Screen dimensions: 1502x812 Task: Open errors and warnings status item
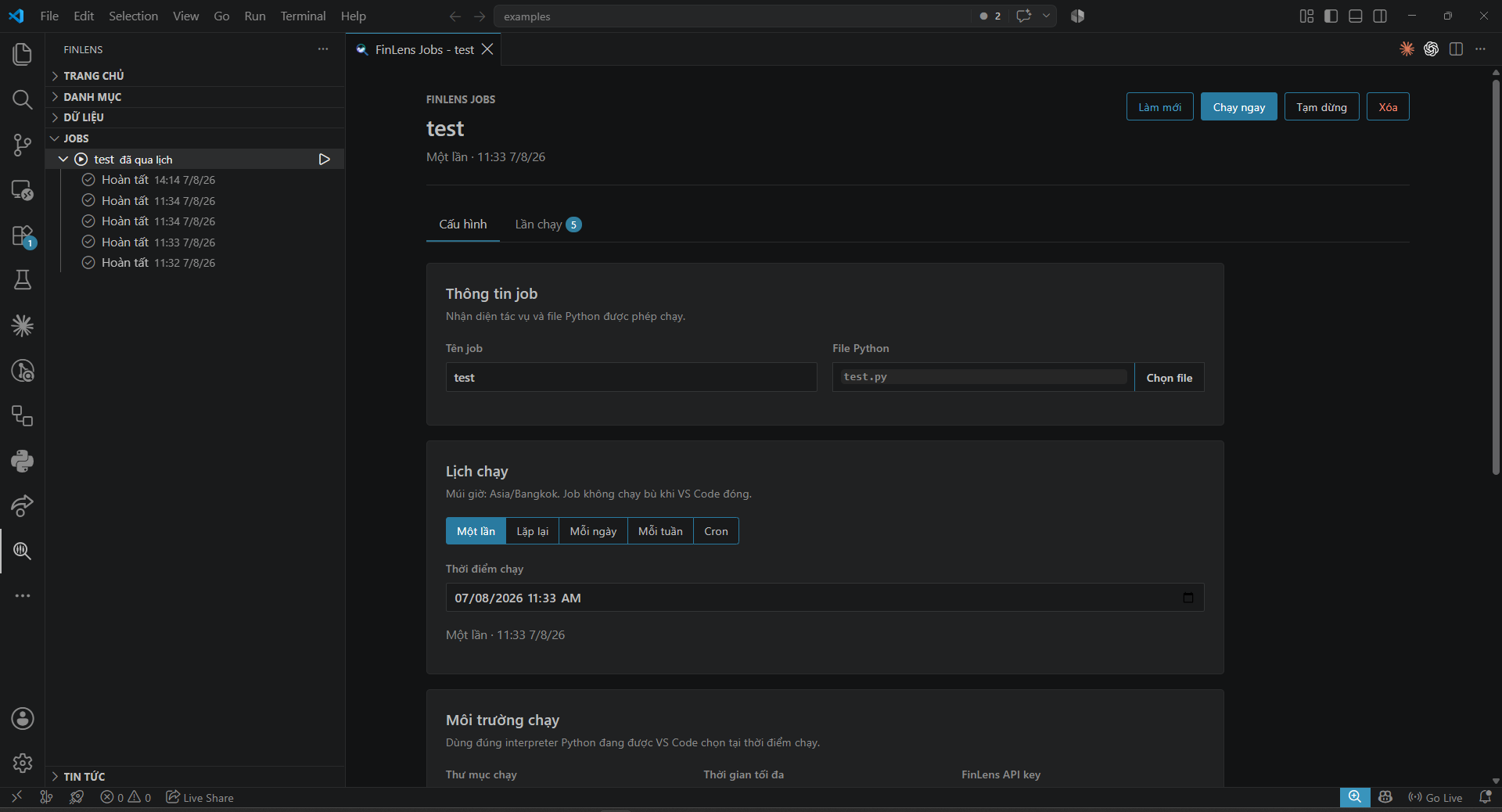click(x=126, y=798)
